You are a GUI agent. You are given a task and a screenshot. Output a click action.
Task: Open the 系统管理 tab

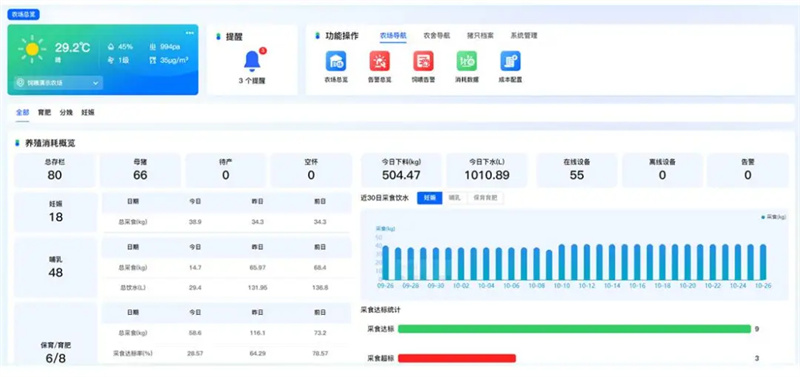523,36
